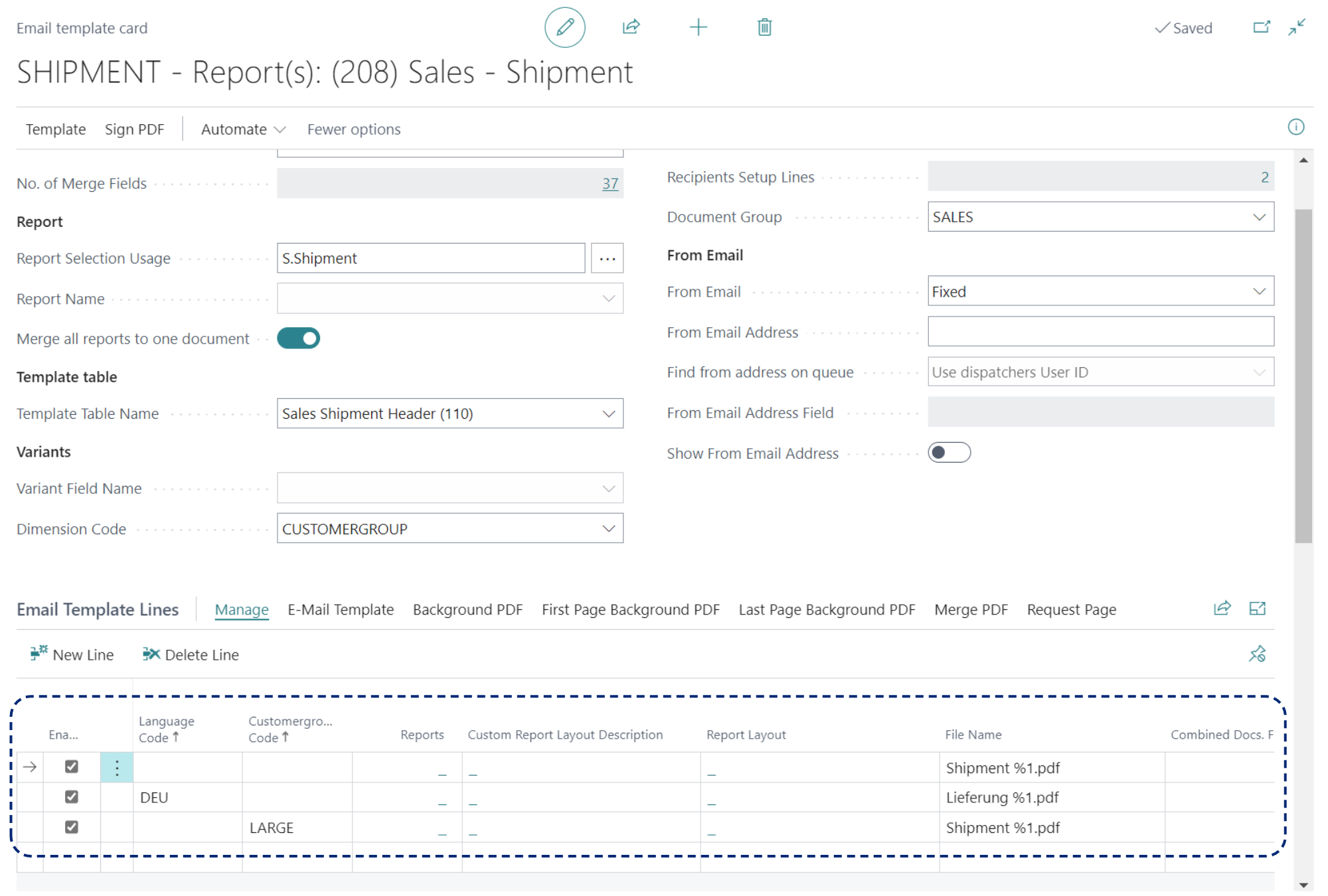Image resolution: width=1328 pixels, height=896 pixels.
Task: Click the share icon in the header
Action: [631, 27]
